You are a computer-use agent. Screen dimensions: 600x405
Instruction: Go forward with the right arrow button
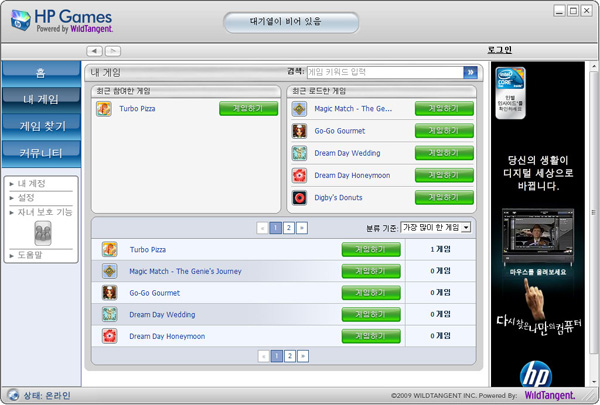click(113, 51)
